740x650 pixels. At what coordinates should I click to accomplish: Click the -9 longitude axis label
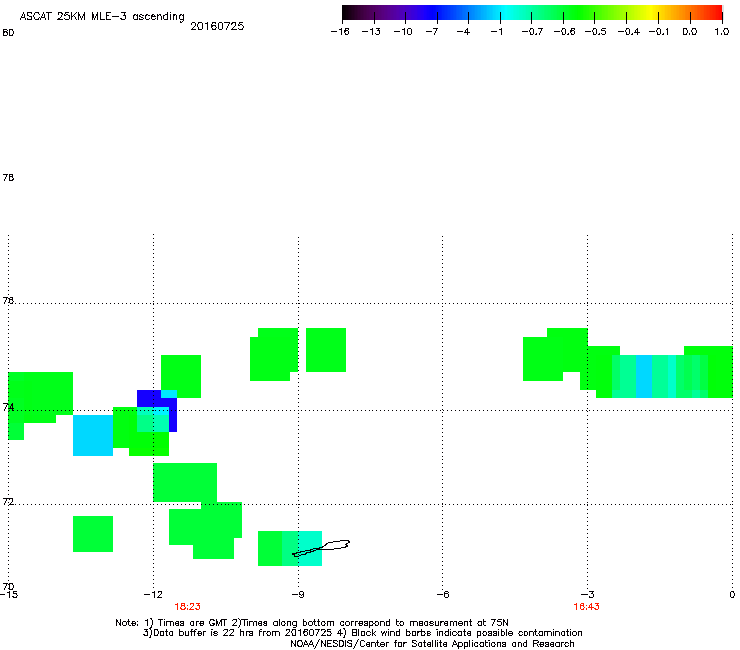297,595
